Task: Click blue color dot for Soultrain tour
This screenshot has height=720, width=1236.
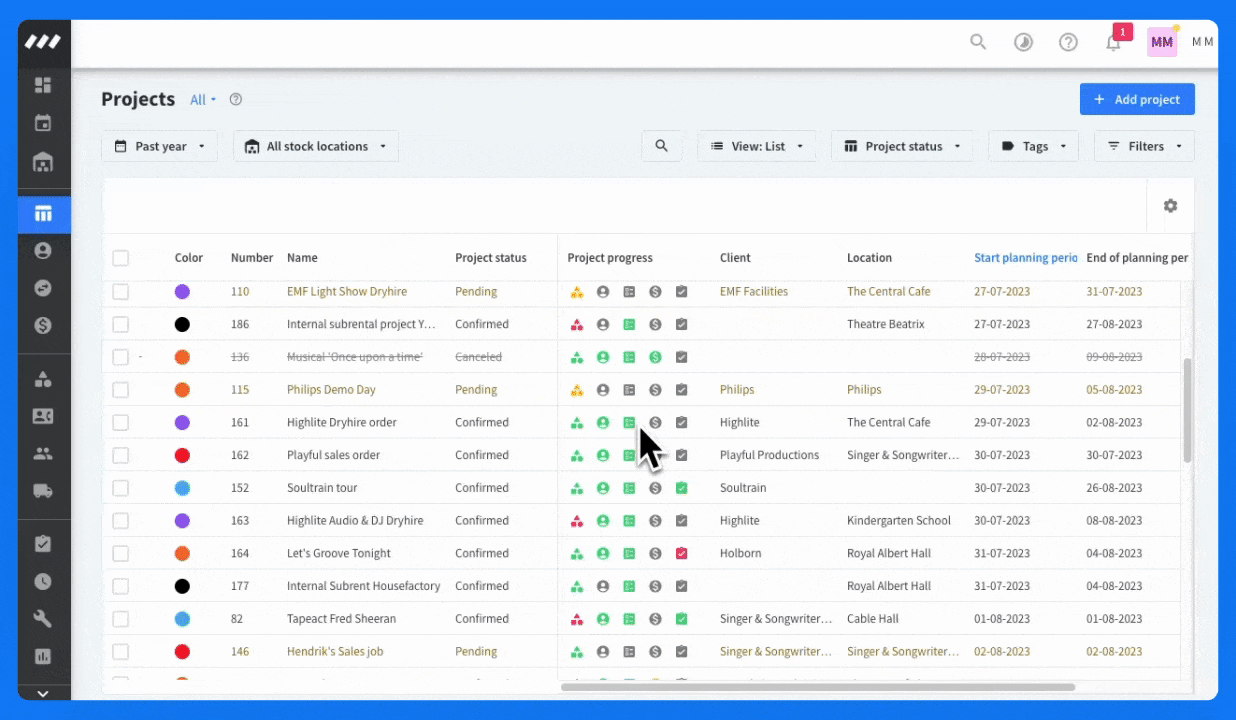Action: coord(182,488)
